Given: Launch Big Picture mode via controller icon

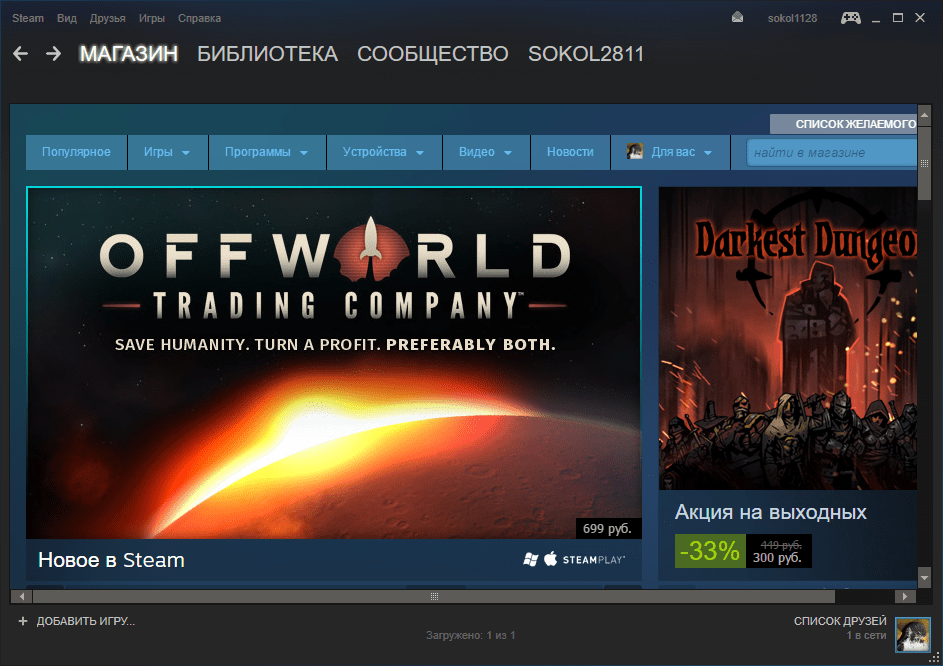Looking at the screenshot, I should [x=850, y=18].
